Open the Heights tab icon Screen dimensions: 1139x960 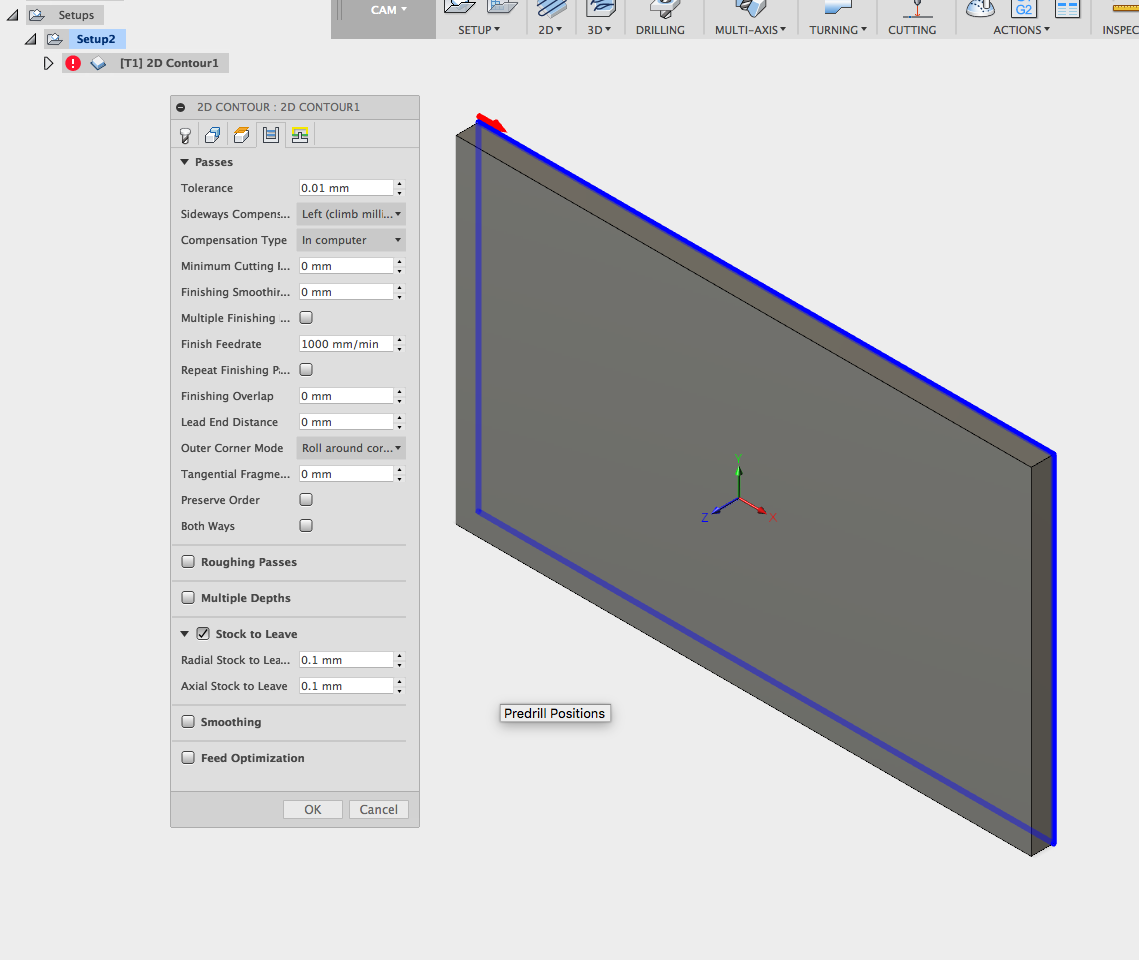point(241,136)
